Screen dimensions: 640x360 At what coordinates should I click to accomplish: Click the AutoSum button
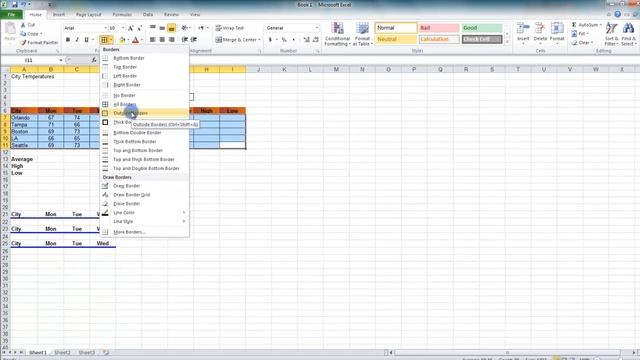[x=587, y=25]
